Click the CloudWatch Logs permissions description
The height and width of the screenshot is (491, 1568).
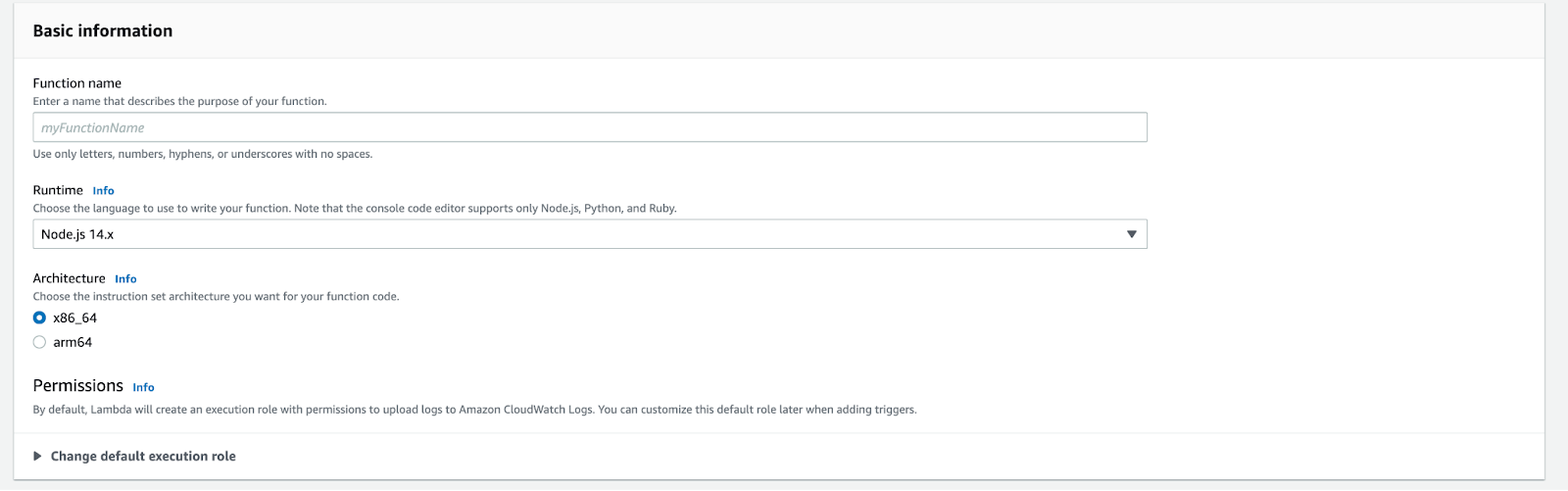(474, 410)
